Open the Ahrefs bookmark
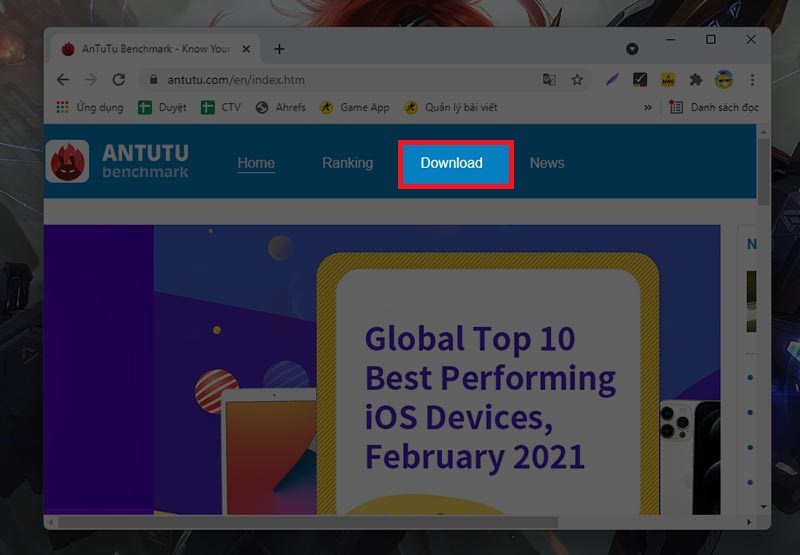This screenshot has width=800, height=555. 281,107
